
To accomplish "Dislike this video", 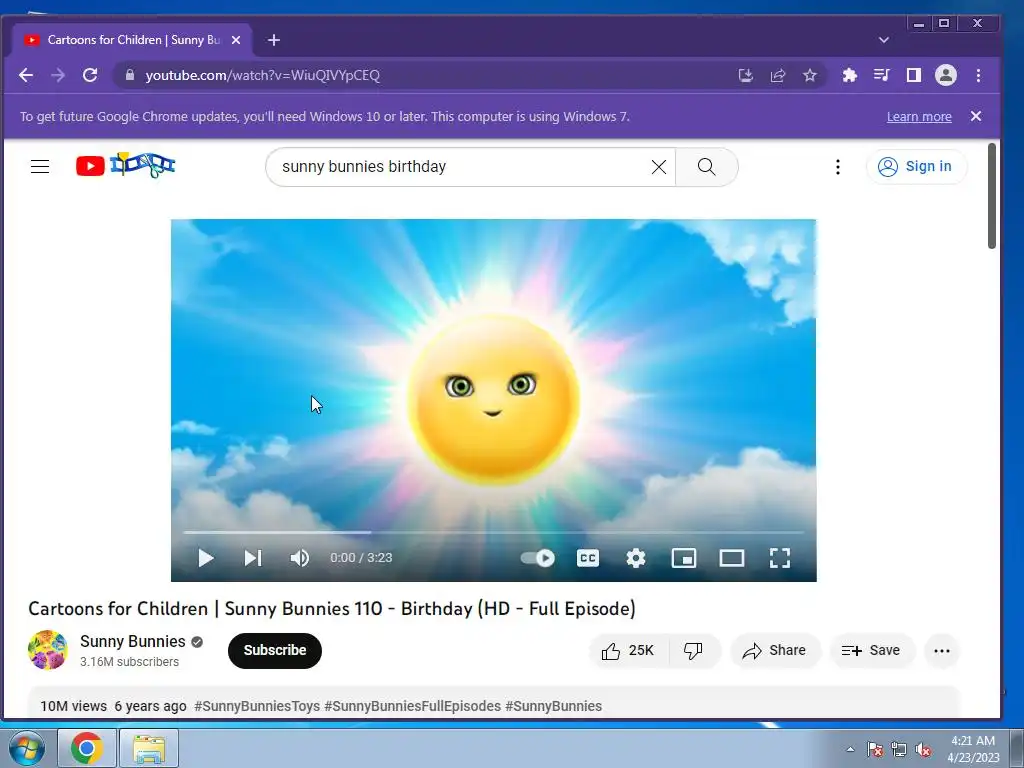I will [694, 650].
